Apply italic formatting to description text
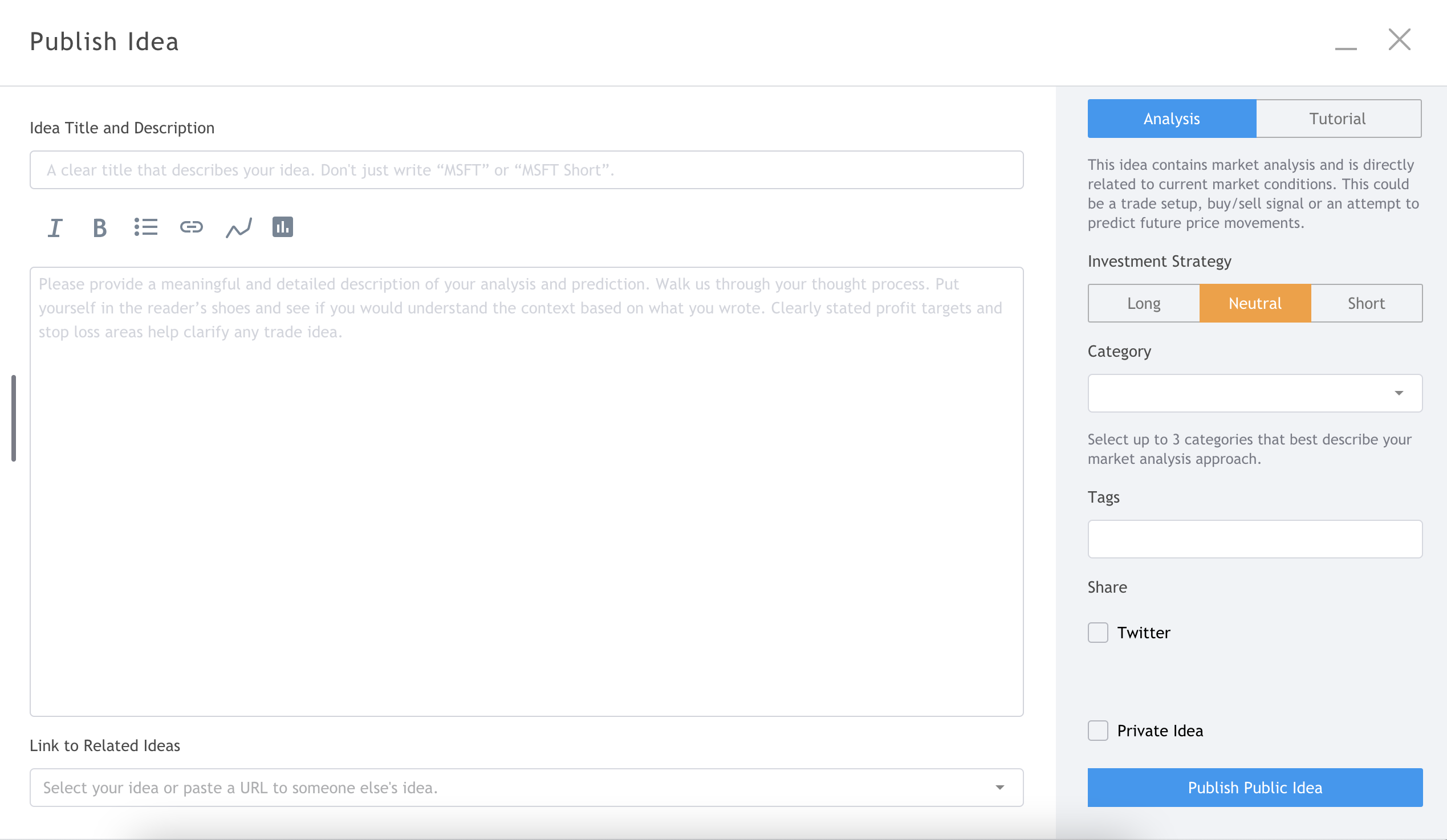Screen dimensions: 1447x840 coord(55,228)
